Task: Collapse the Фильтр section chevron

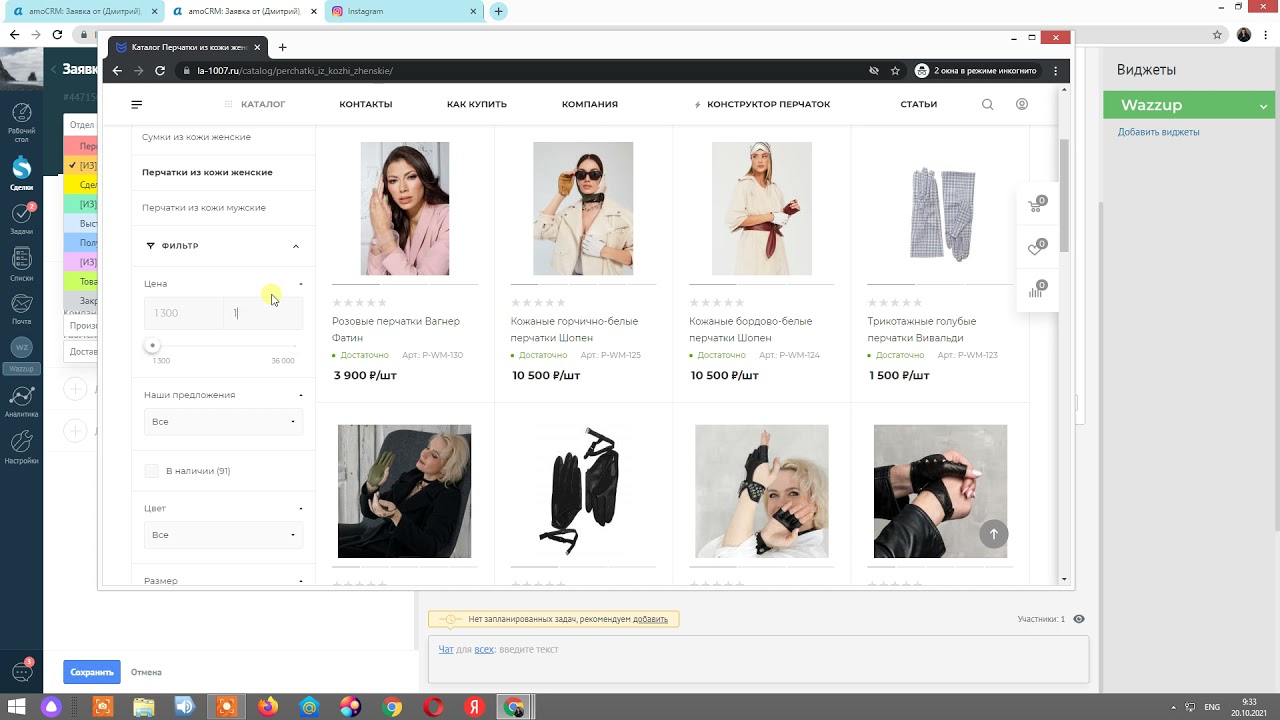Action: click(x=296, y=246)
